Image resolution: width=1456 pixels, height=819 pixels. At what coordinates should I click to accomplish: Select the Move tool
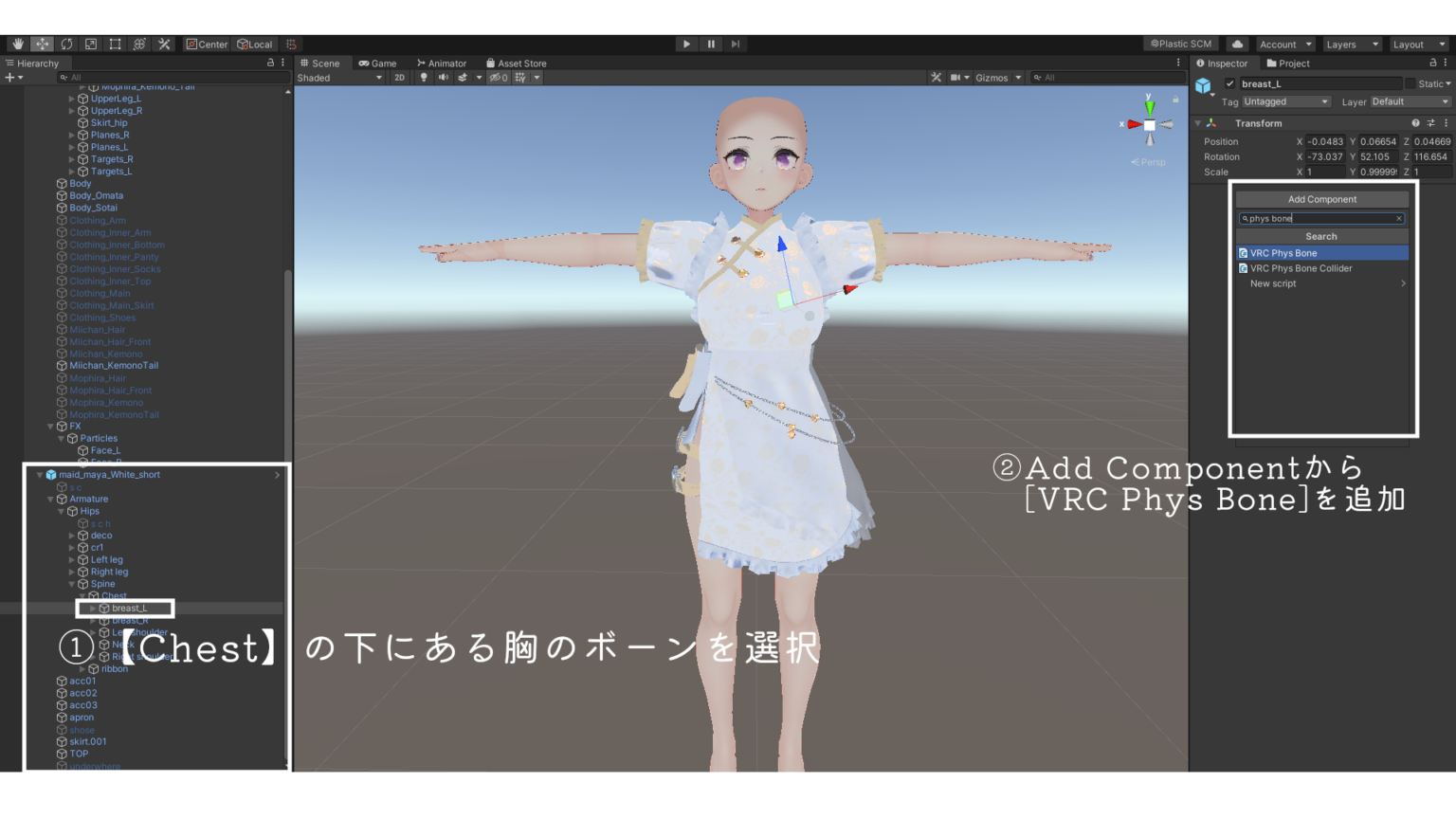tap(41, 44)
